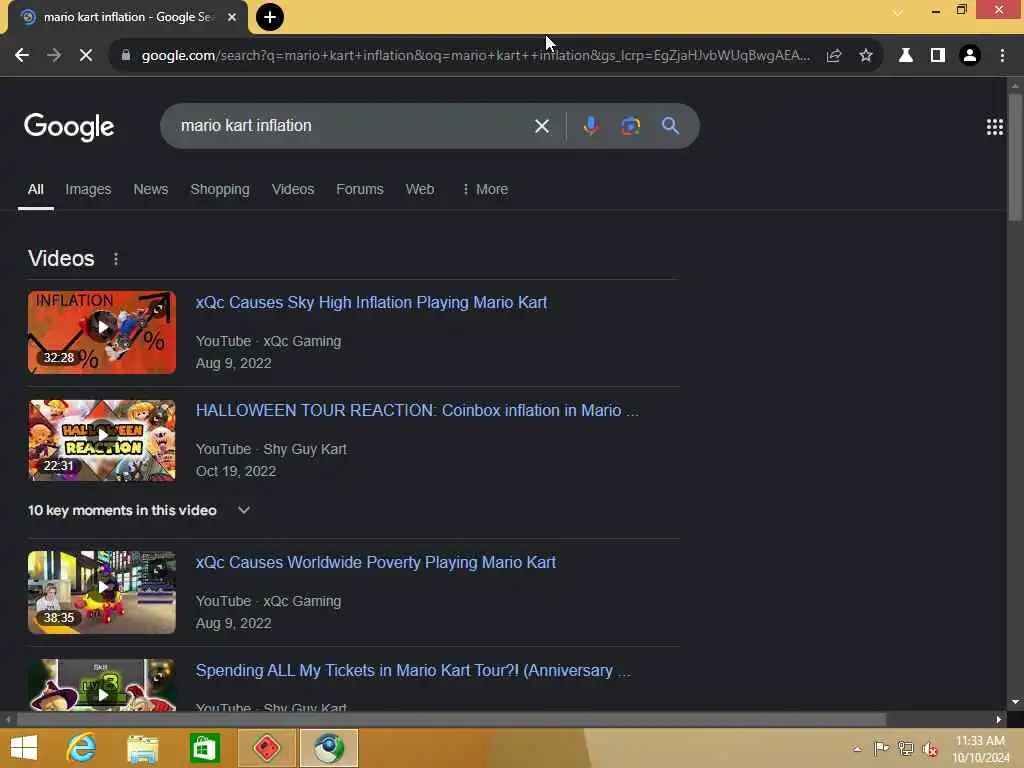Click into the Google search field
The width and height of the screenshot is (1024, 768).
click(353, 125)
